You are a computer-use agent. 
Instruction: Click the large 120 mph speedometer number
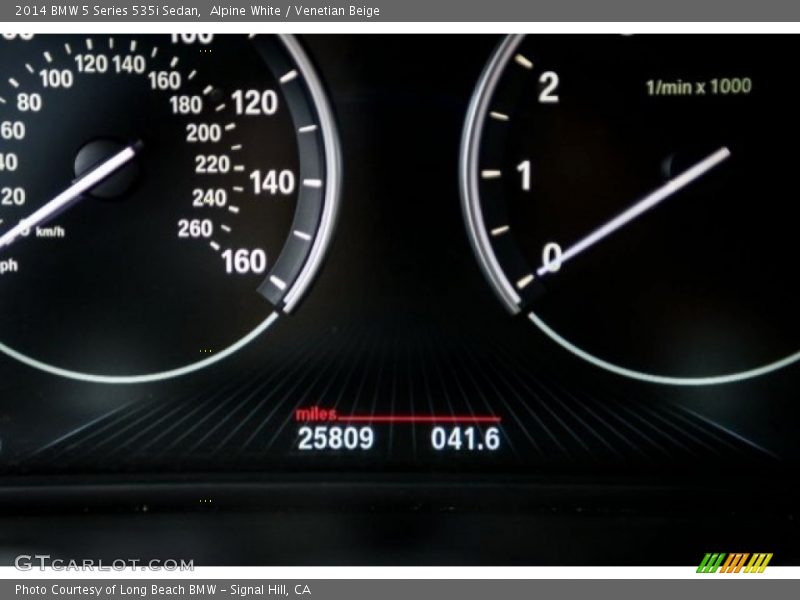coord(254,103)
